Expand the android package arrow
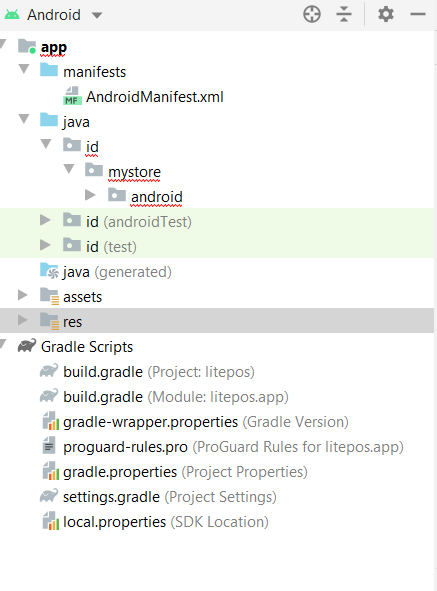437x591 pixels. (x=90, y=194)
